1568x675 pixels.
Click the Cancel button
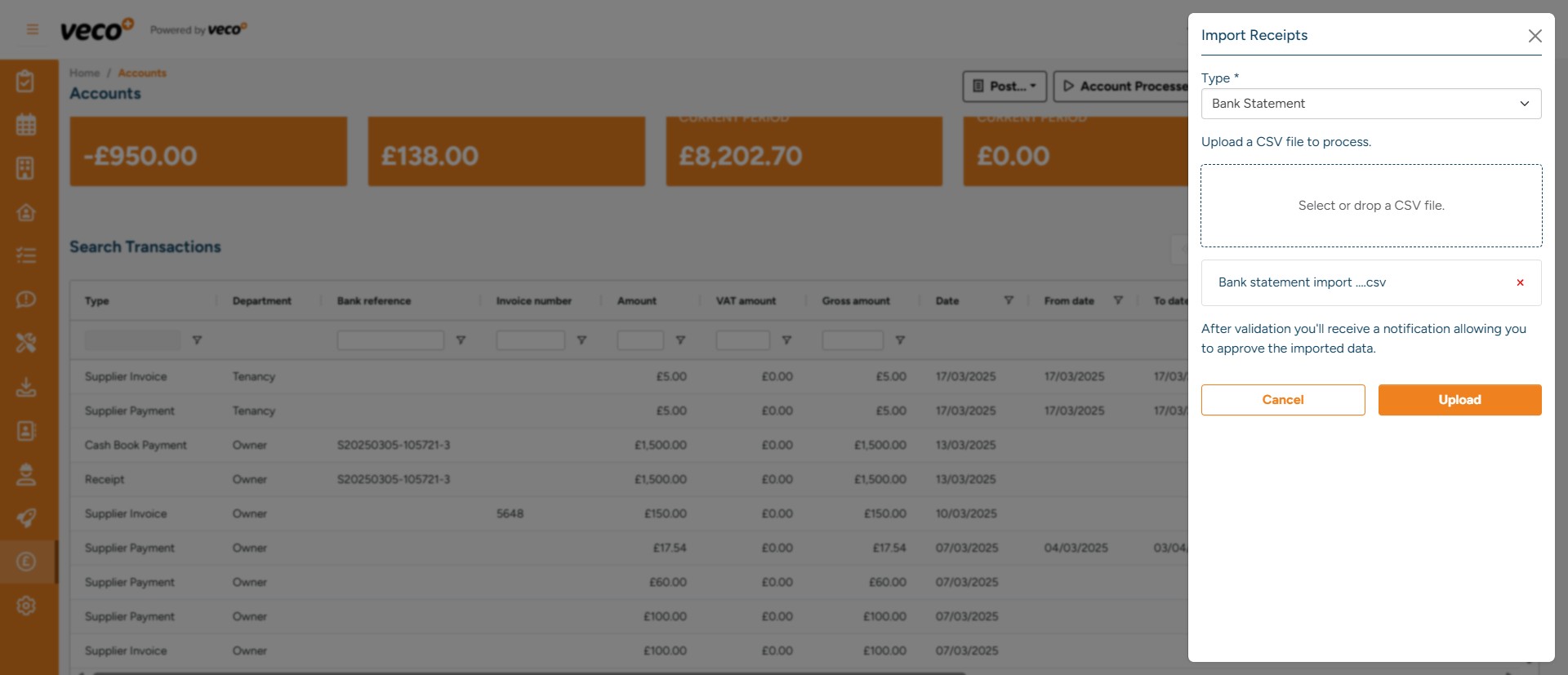(1282, 400)
